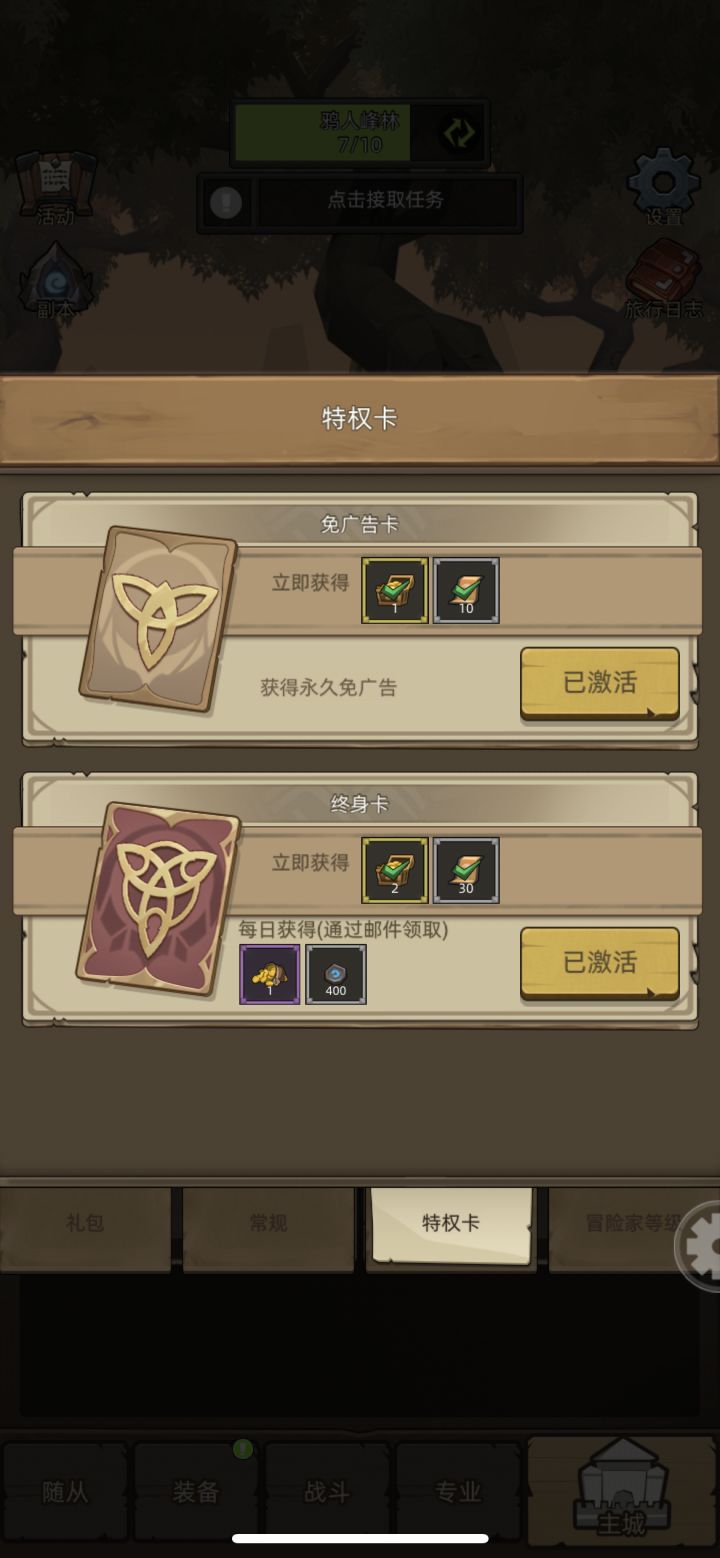
Task: Open the 设置 settings gear
Action: 663,187
